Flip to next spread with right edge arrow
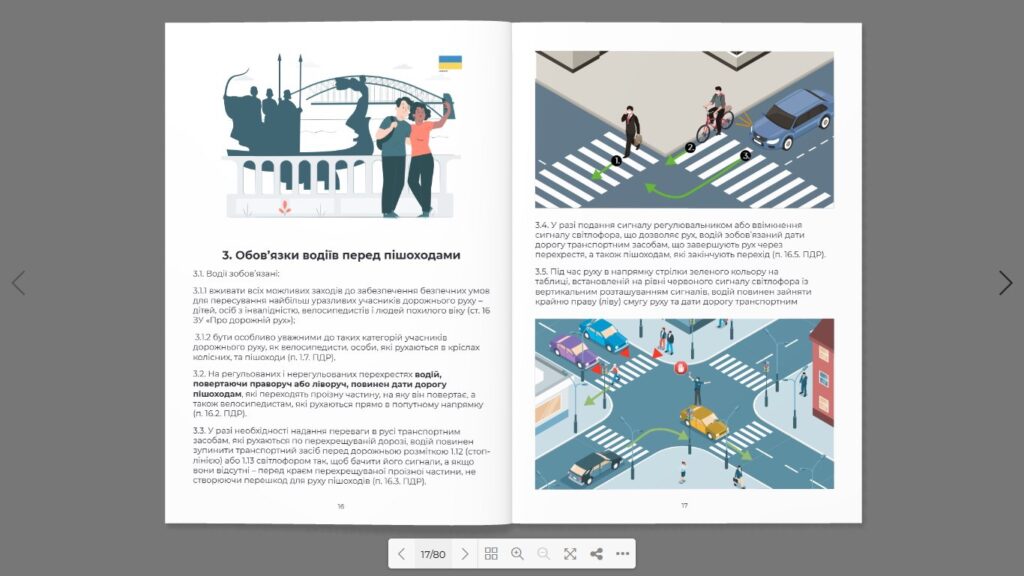Image resolution: width=1024 pixels, height=576 pixels. point(1005,283)
